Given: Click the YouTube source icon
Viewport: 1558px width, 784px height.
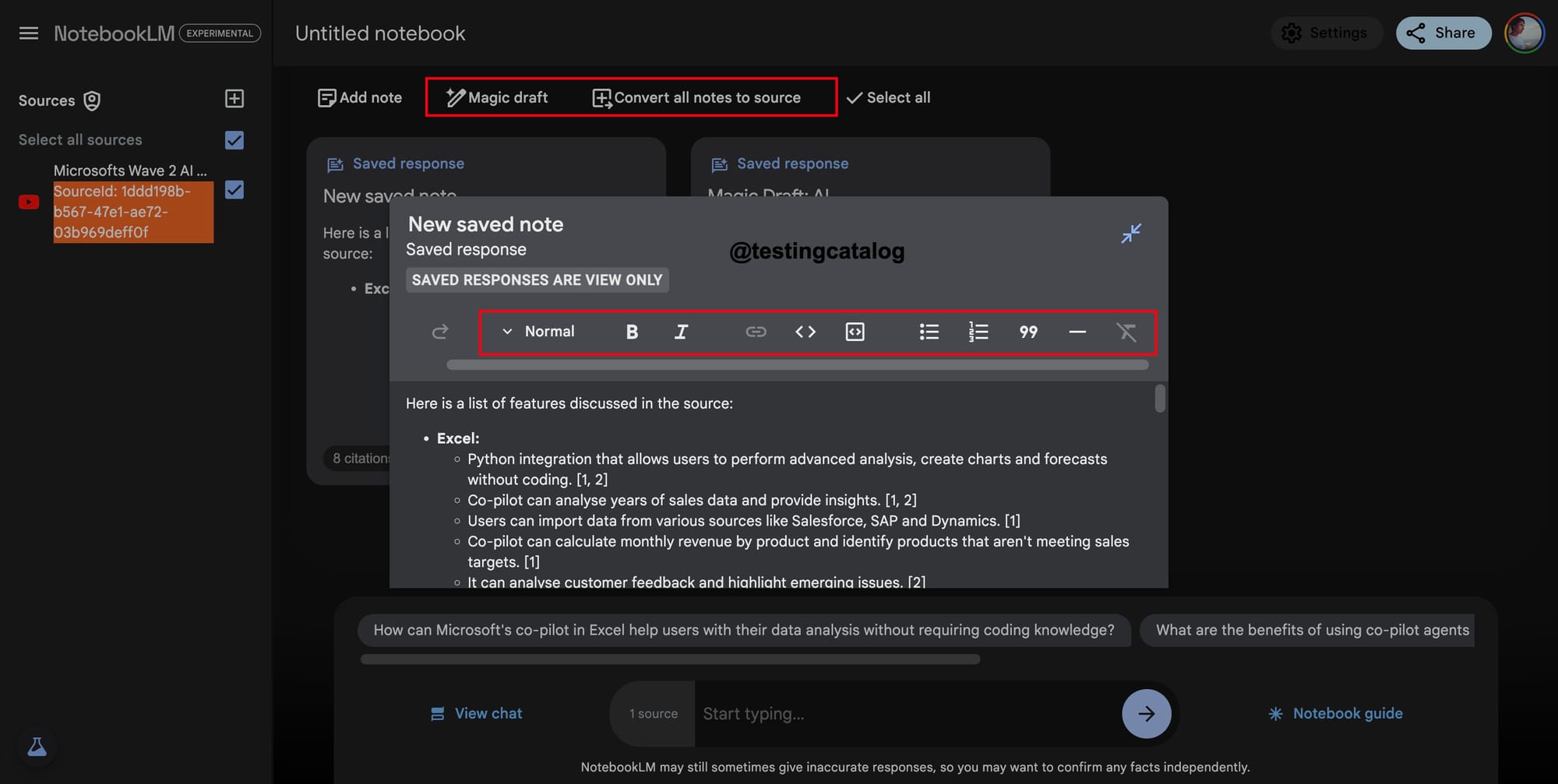Looking at the screenshot, I should (x=29, y=202).
